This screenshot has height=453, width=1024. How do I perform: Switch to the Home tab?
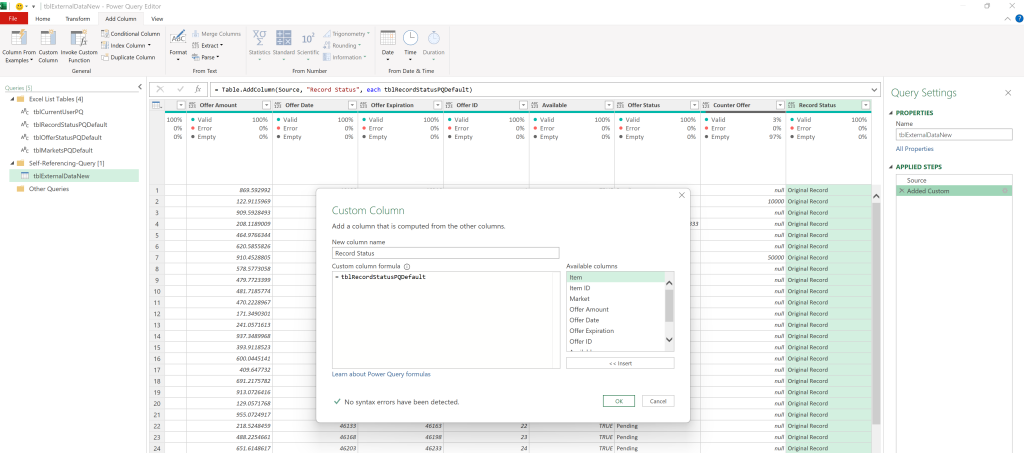42,19
